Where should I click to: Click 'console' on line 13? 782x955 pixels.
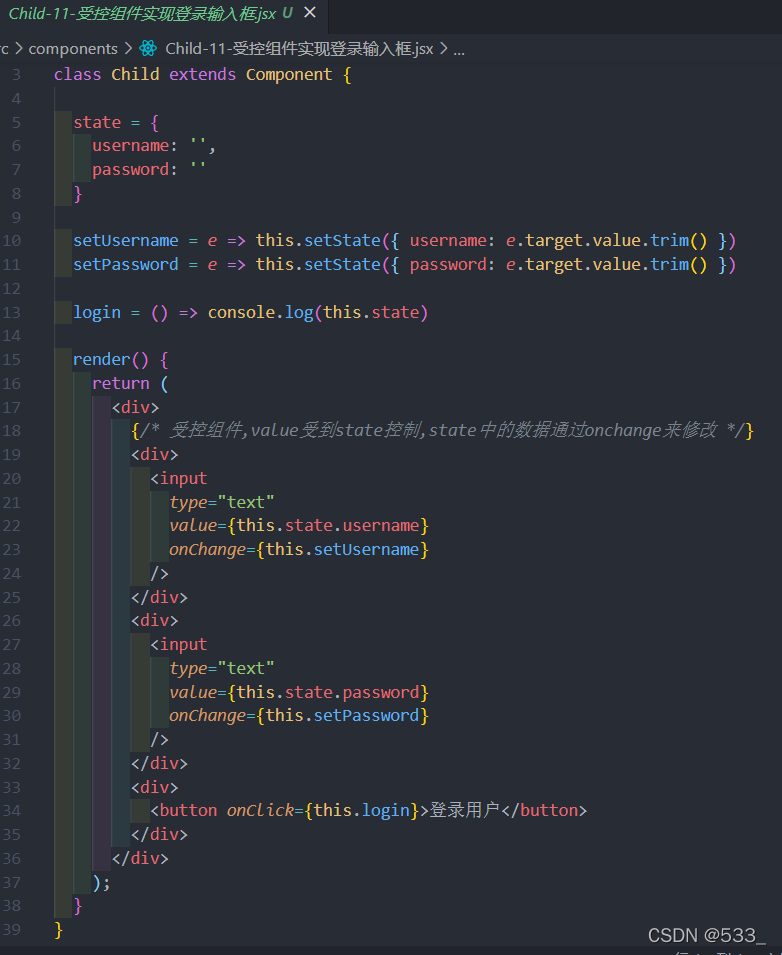[241, 312]
